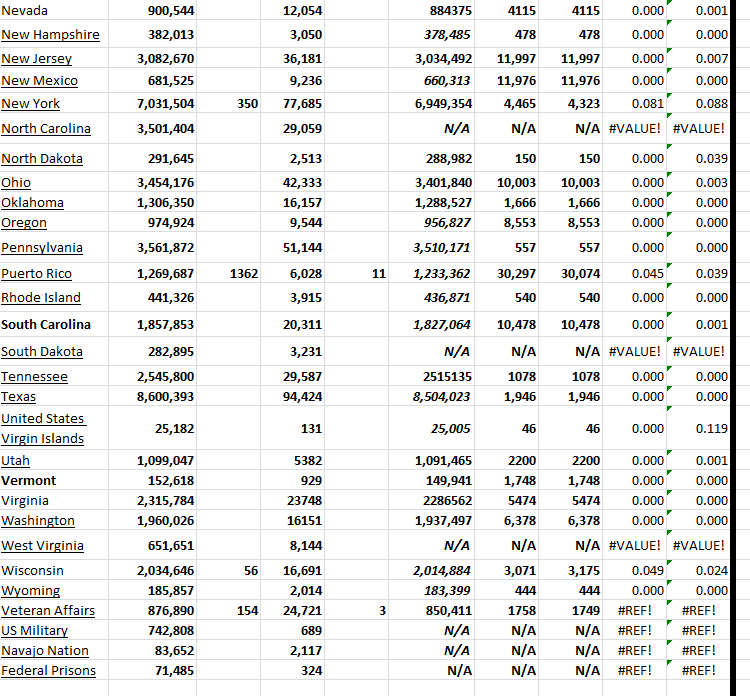Click the Ohio hyperlink

(16, 183)
